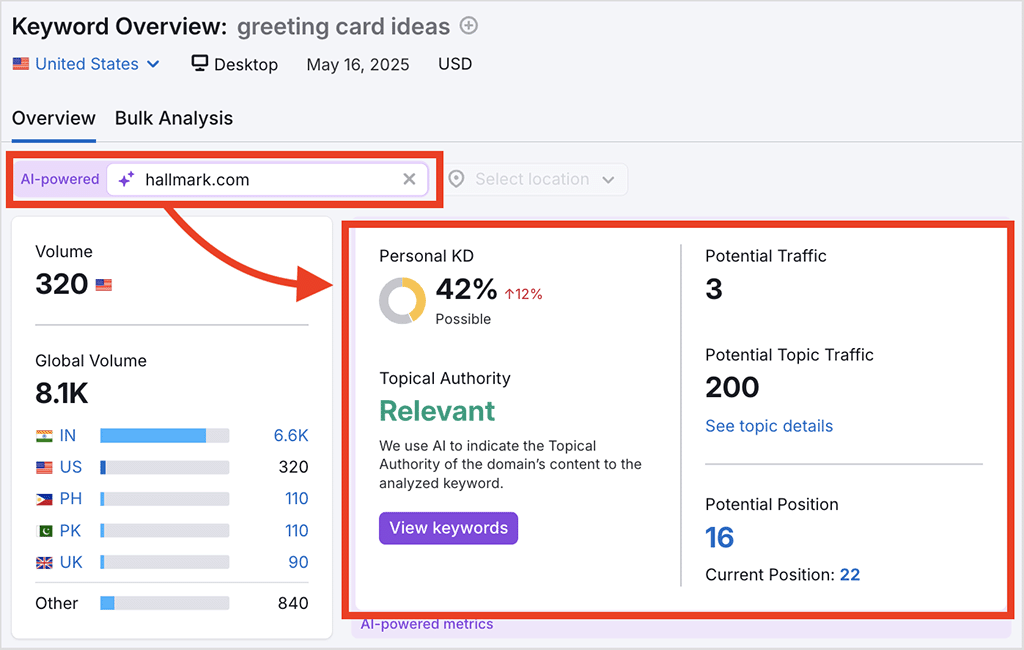Click the Pakistan flag icon
This screenshot has width=1024, height=650.
pos(44,530)
